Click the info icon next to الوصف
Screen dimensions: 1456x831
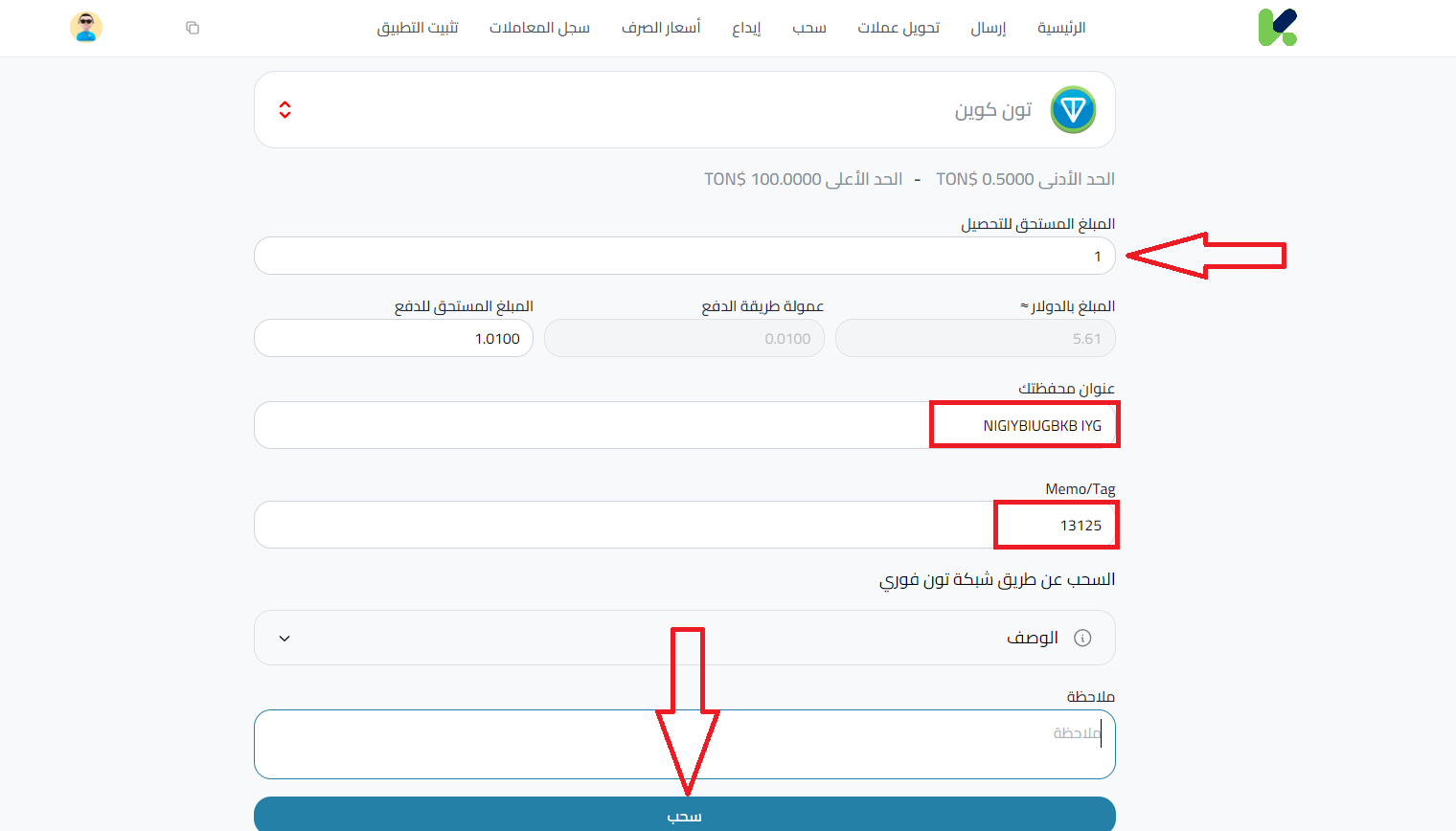tap(1083, 637)
